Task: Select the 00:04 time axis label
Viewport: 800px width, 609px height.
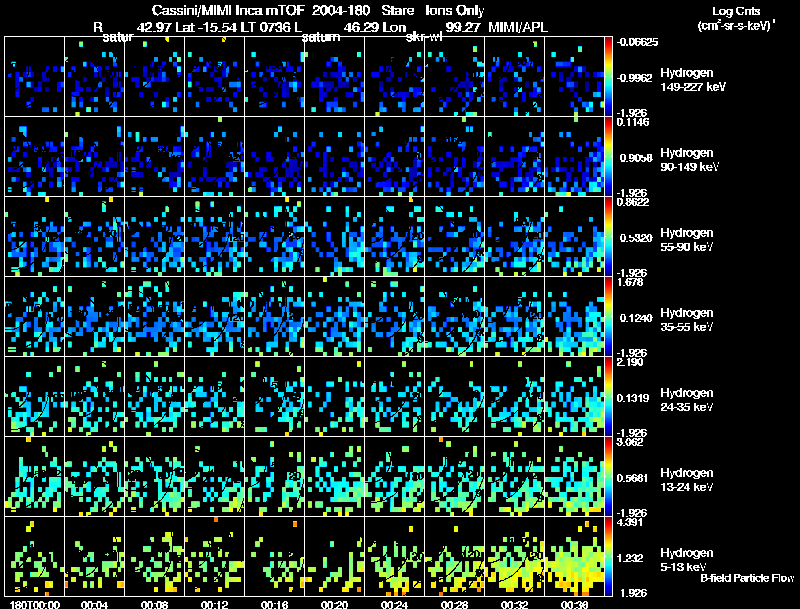Action: (94, 604)
